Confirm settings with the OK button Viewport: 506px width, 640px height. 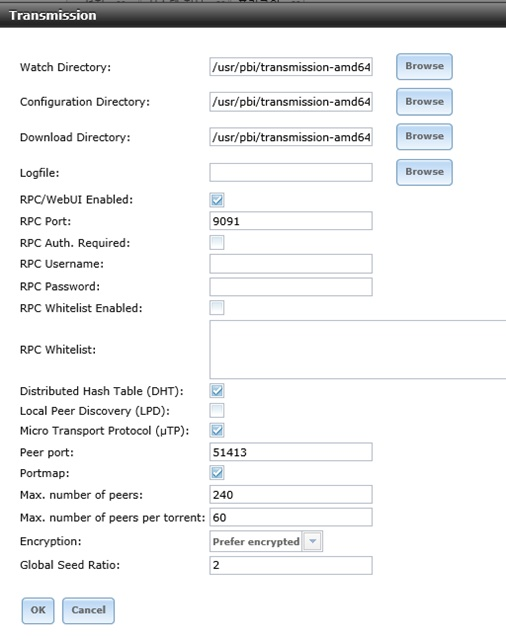[x=38, y=611]
